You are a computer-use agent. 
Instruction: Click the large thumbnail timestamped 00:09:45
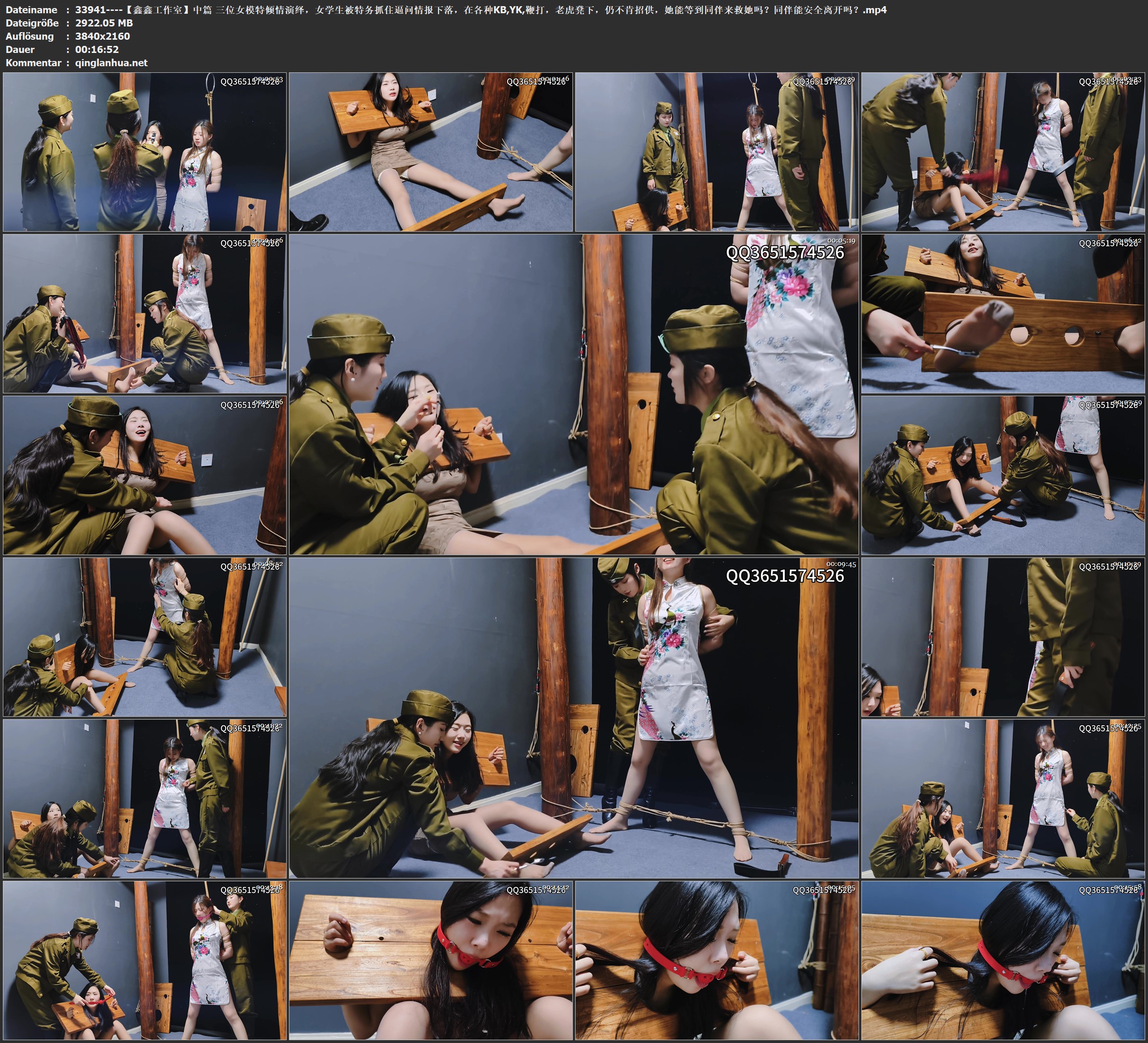click(x=573, y=717)
